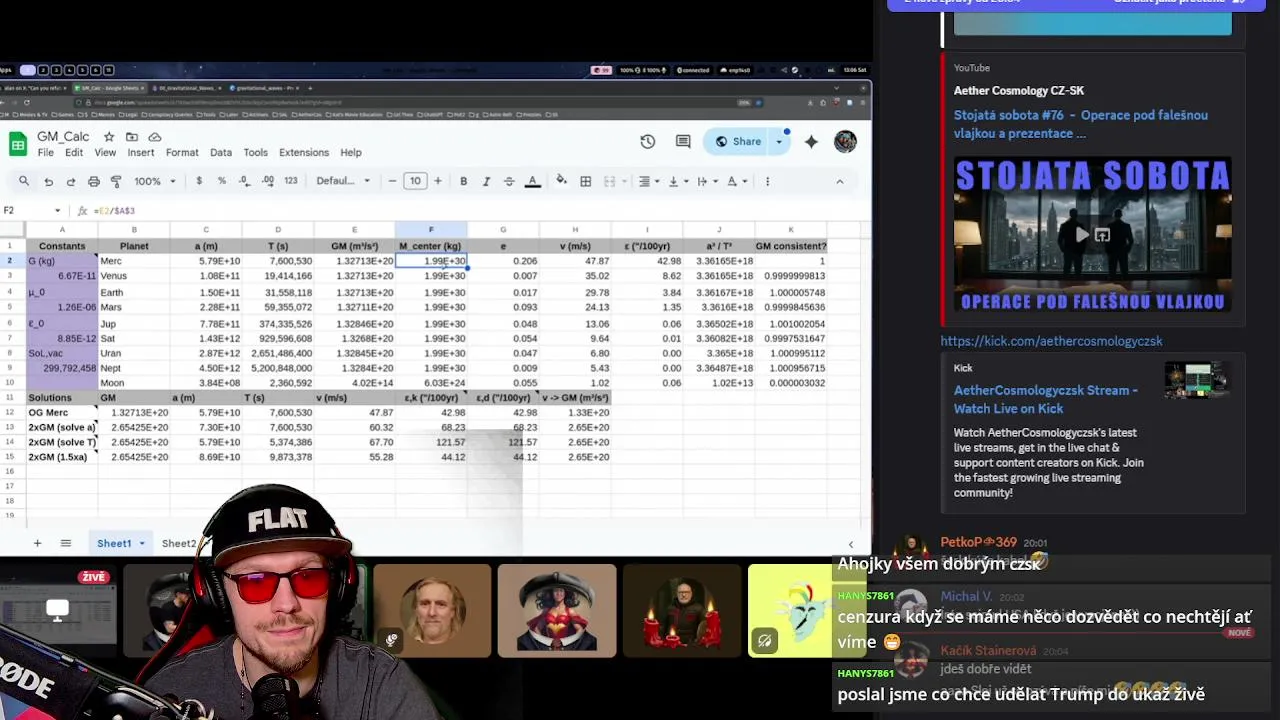The width and height of the screenshot is (1280, 720).
Task: Open the Sheet1 tab dropdown arrow
Action: click(x=142, y=544)
